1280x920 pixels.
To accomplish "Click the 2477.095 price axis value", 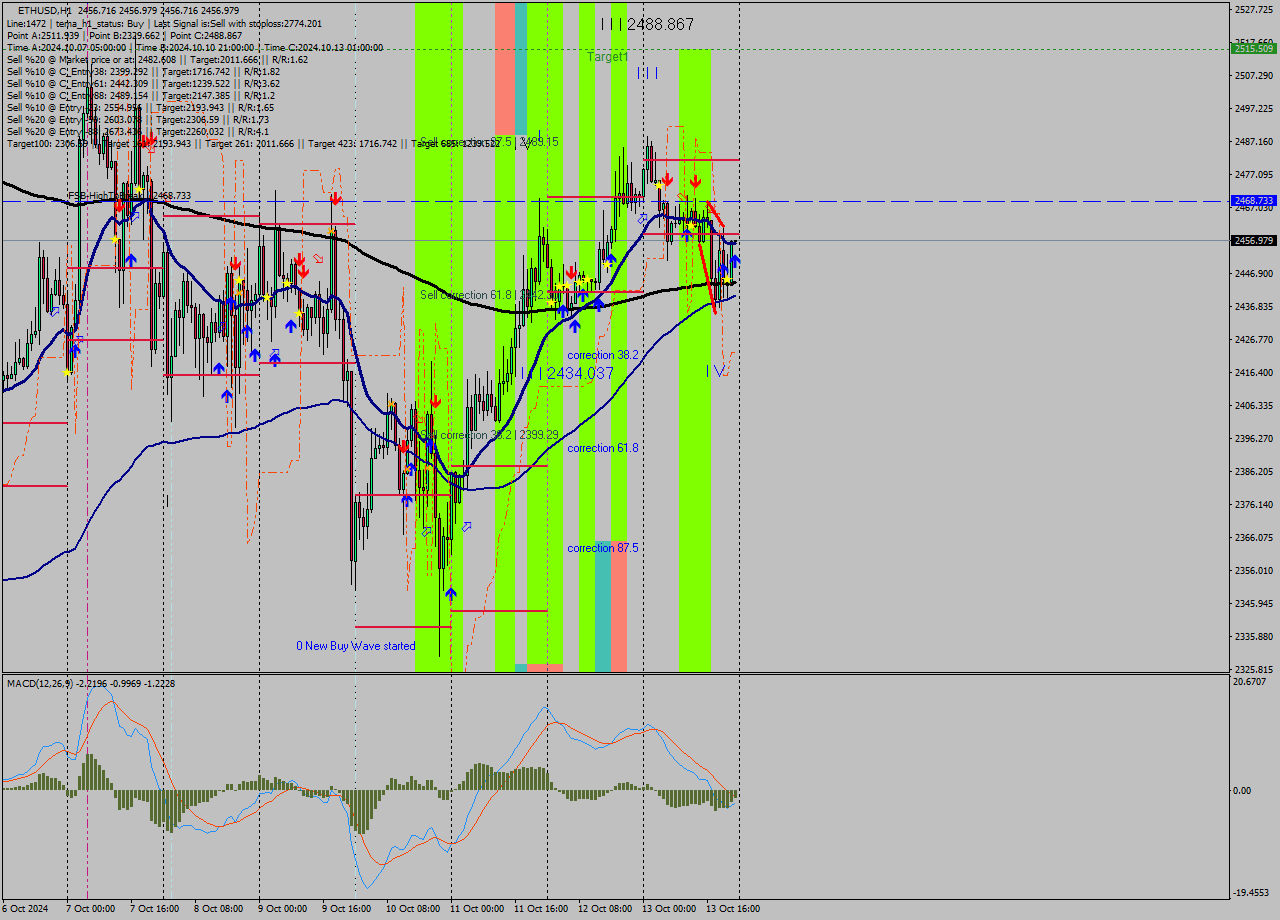I will point(1253,174).
